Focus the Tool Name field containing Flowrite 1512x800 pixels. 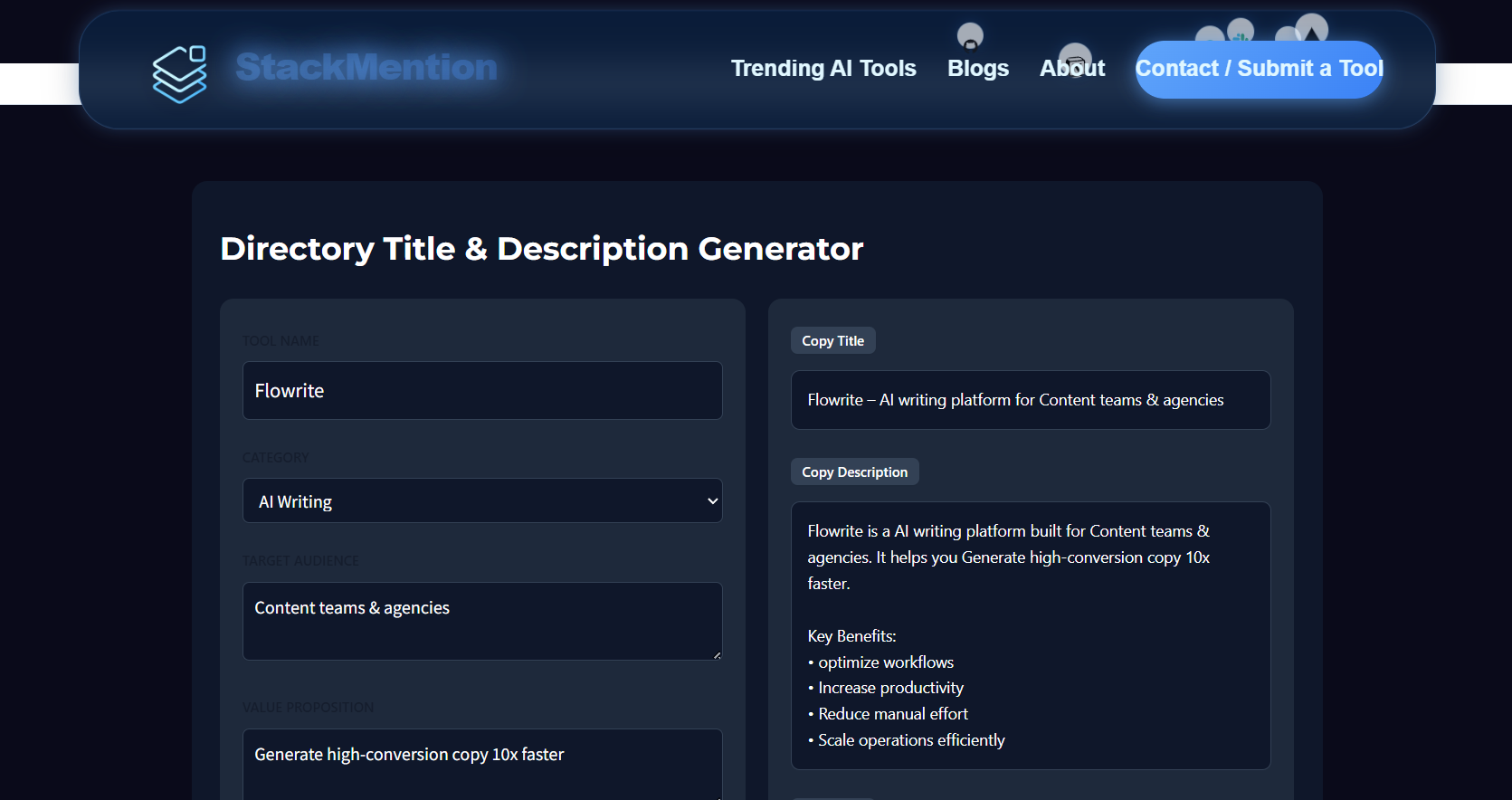482,391
